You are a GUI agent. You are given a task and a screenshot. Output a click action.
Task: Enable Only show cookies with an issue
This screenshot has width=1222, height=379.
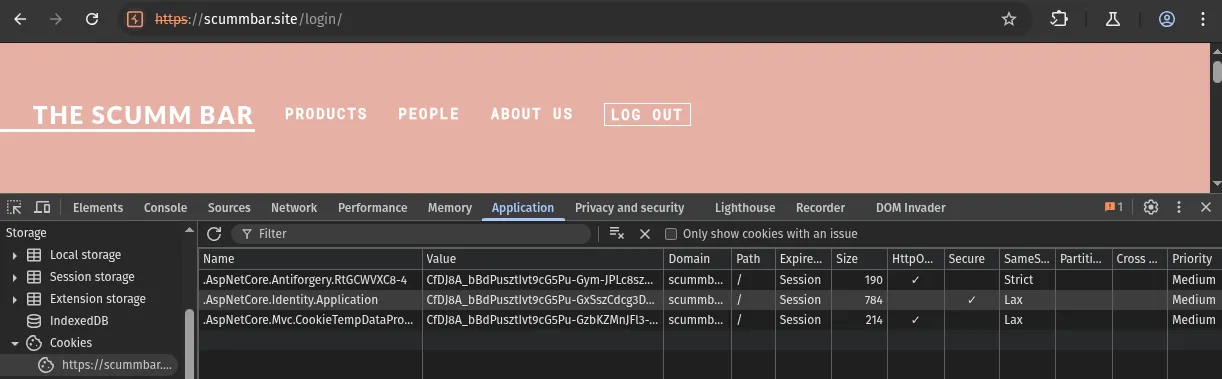click(671, 234)
